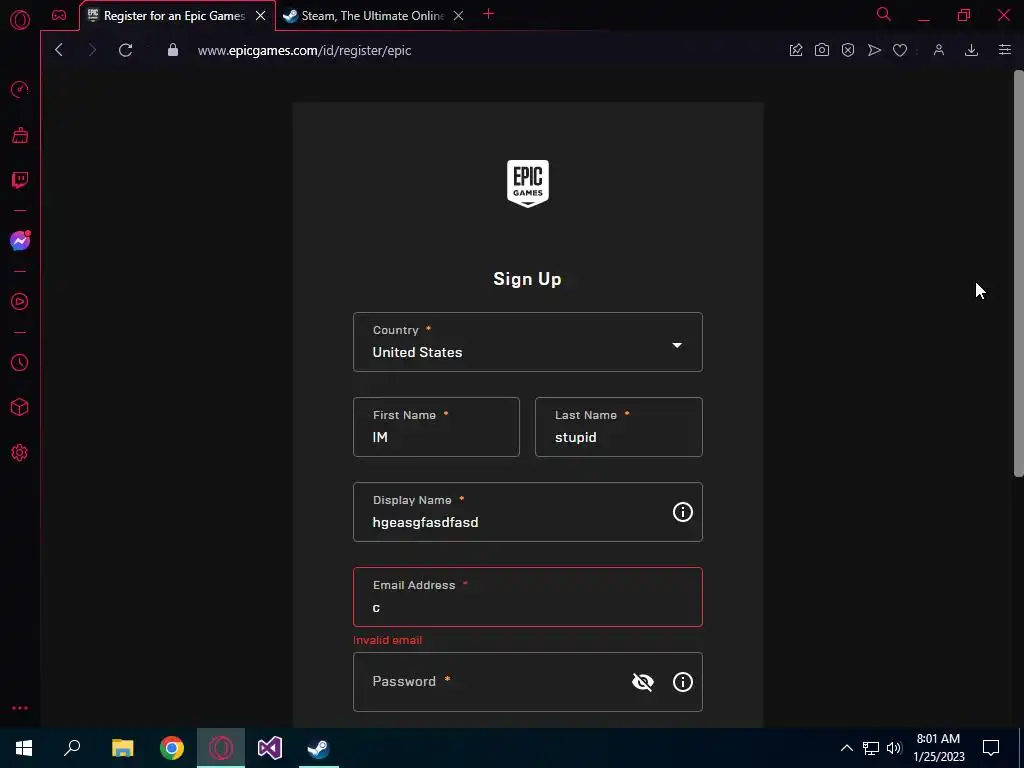Open the clock showing 8:01 AM
The height and width of the screenshot is (768, 1024).
point(938,748)
